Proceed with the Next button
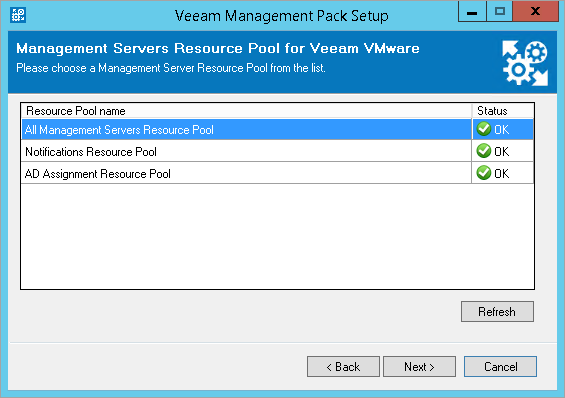 419,367
